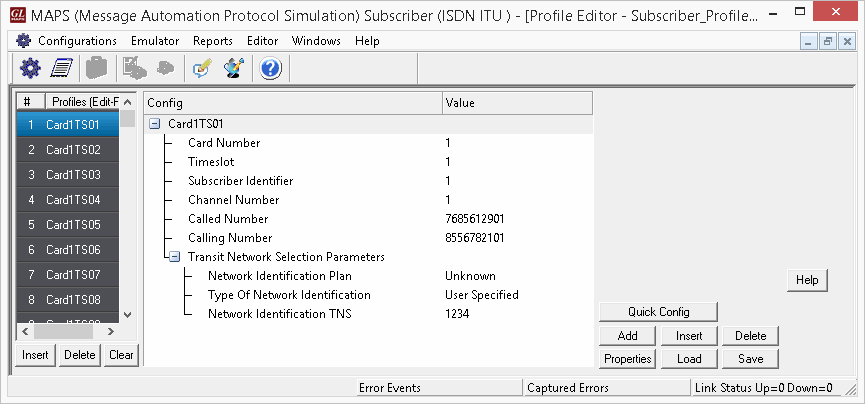Click the grayed briefcase toolbar icon
This screenshot has width=865, height=404.
(x=97, y=68)
